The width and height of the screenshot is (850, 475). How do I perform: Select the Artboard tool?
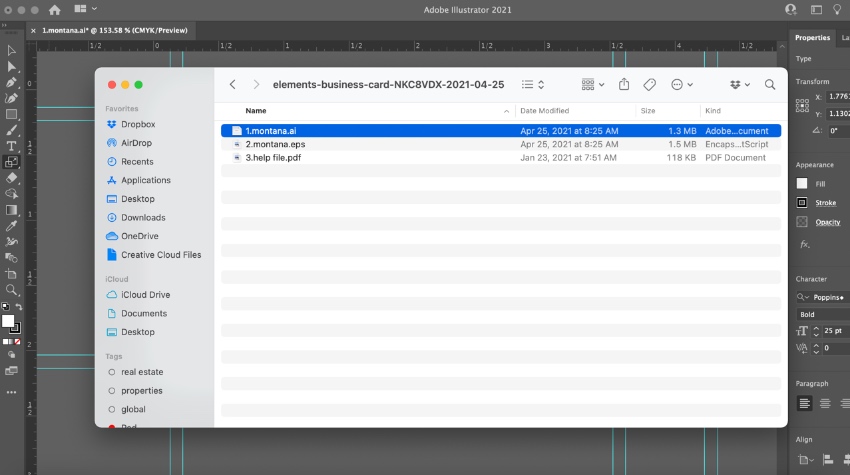click(11, 274)
